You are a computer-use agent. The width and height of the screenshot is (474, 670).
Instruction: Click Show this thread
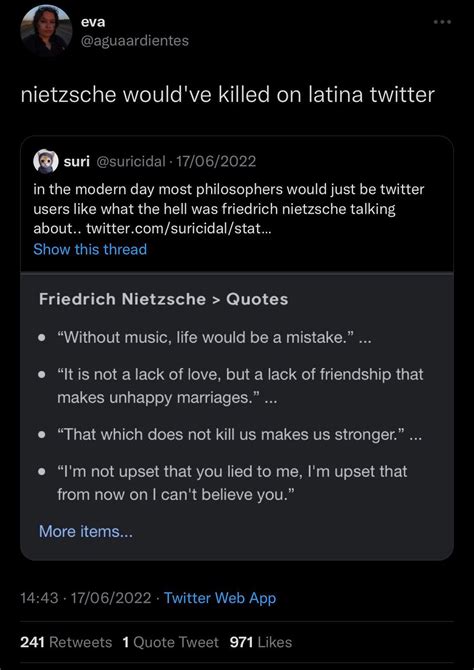coord(90,249)
